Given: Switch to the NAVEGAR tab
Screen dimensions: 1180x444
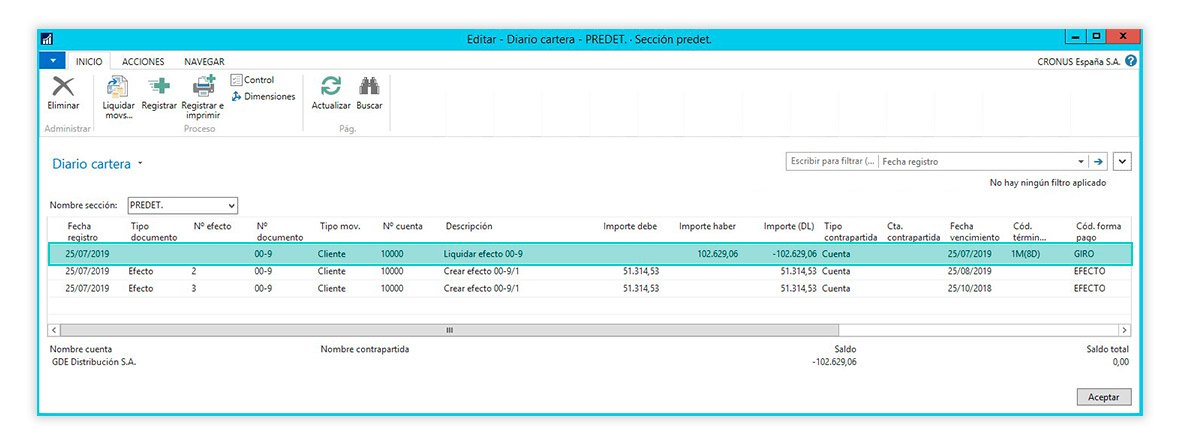Looking at the screenshot, I should coord(204,61).
